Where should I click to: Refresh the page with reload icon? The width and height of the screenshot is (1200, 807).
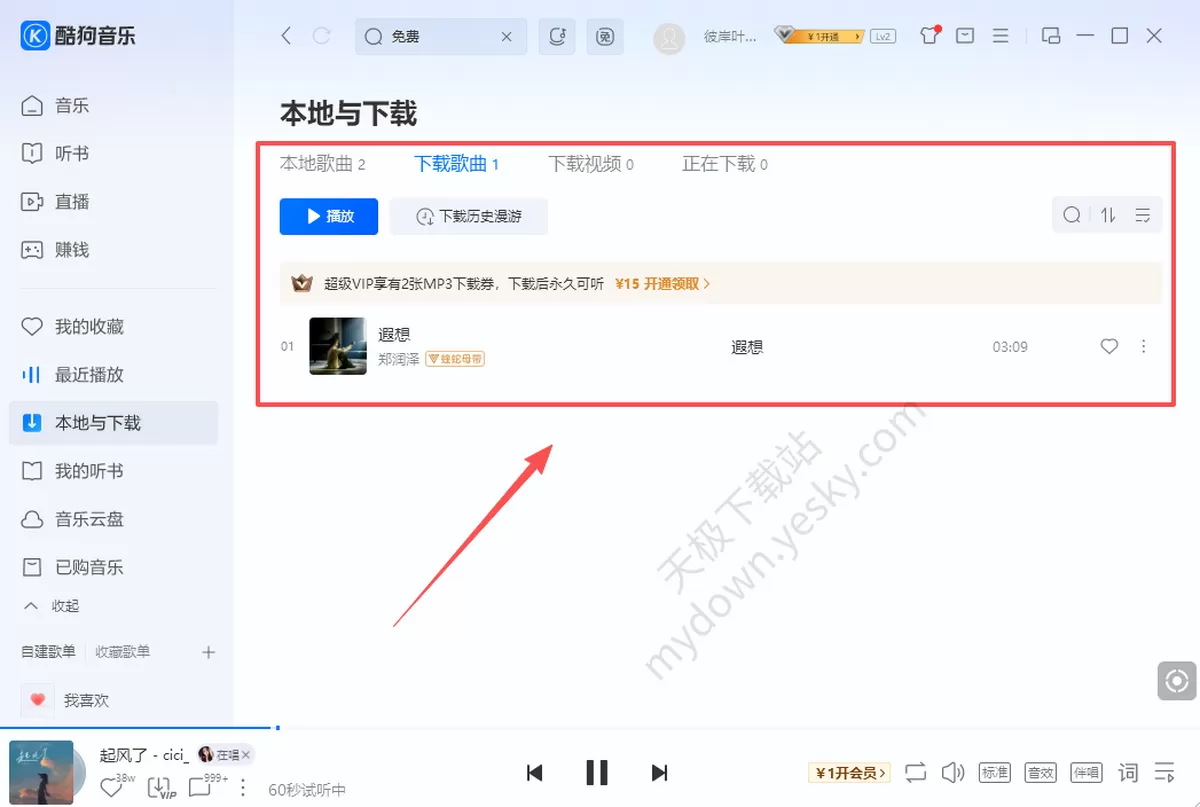[x=321, y=36]
